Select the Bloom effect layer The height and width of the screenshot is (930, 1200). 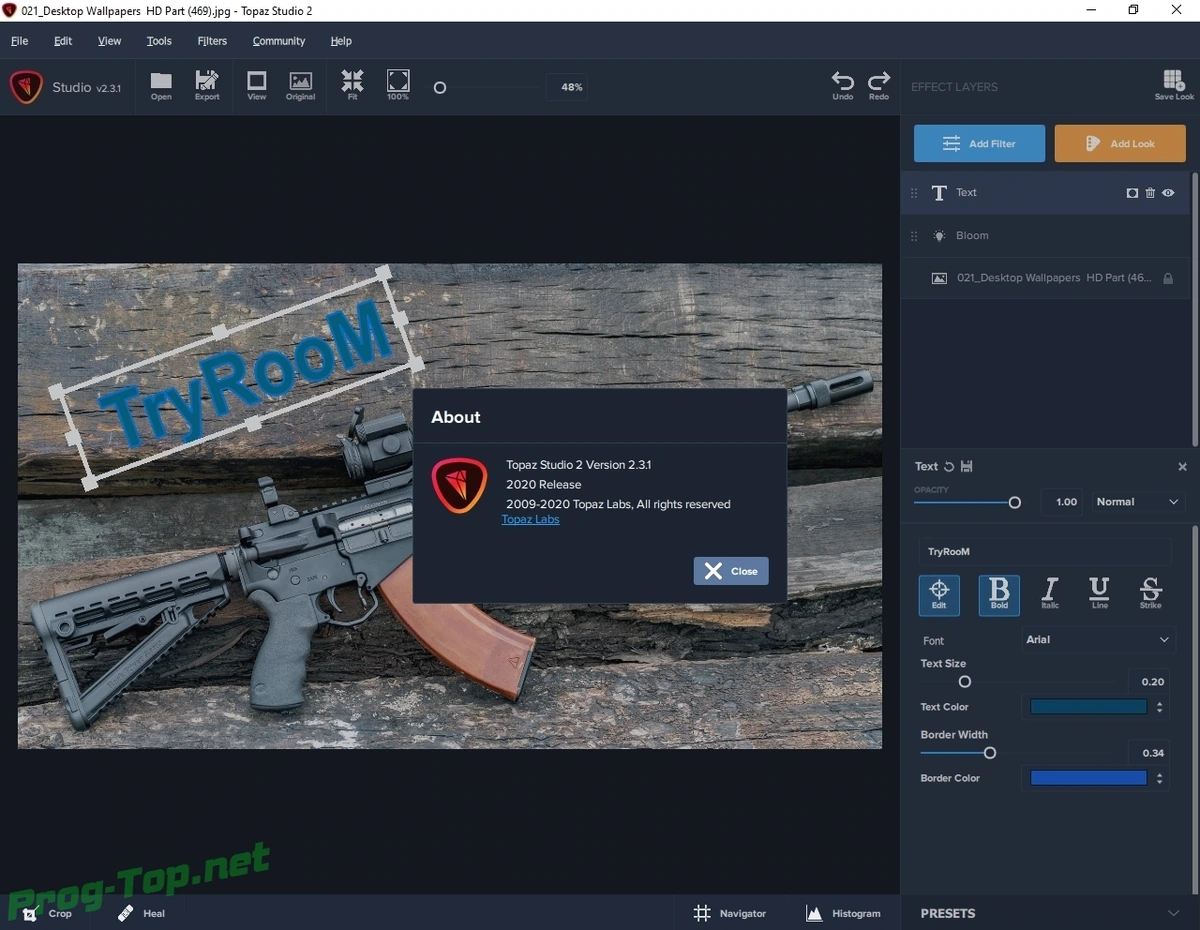pyautogui.click(x=1046, y=236)
